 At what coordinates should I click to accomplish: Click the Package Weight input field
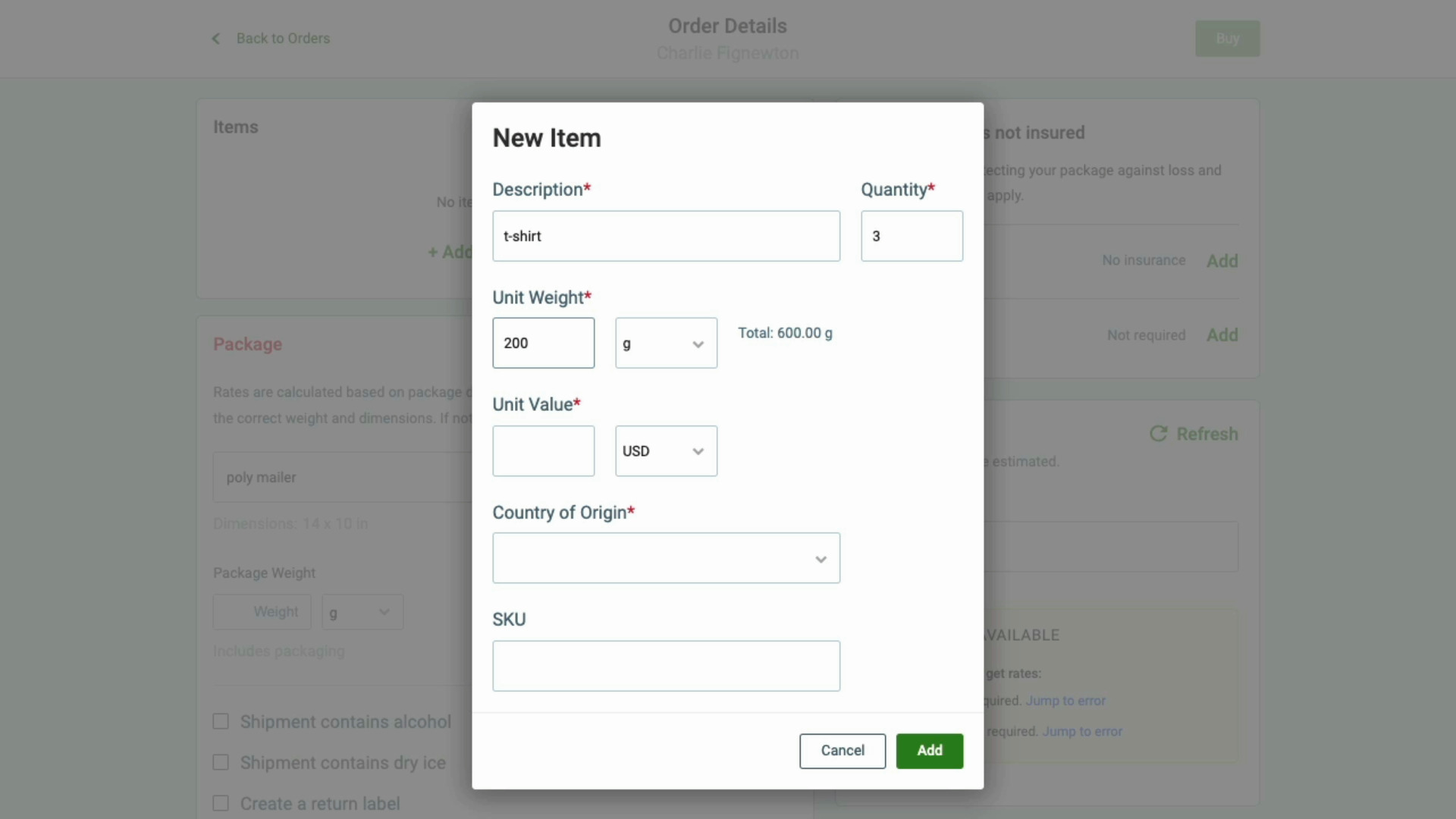(262, 612)
